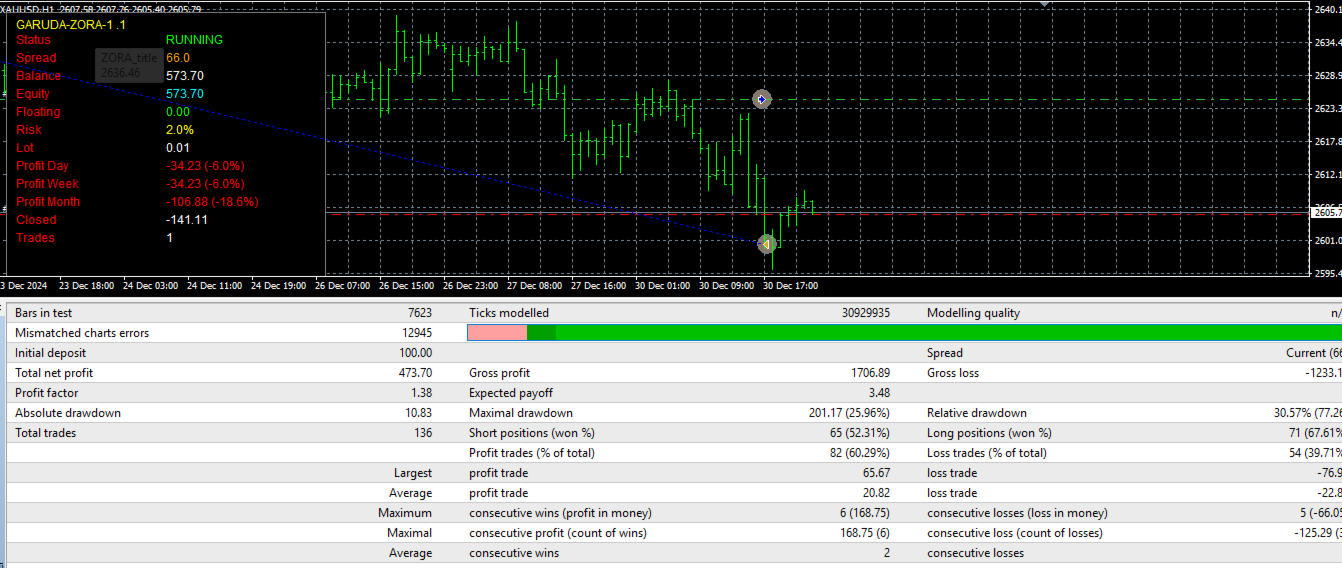Click the Short positions value 65 (52.31%)
The height and width of the screenshot is (568, 1342).
point(860,433)
